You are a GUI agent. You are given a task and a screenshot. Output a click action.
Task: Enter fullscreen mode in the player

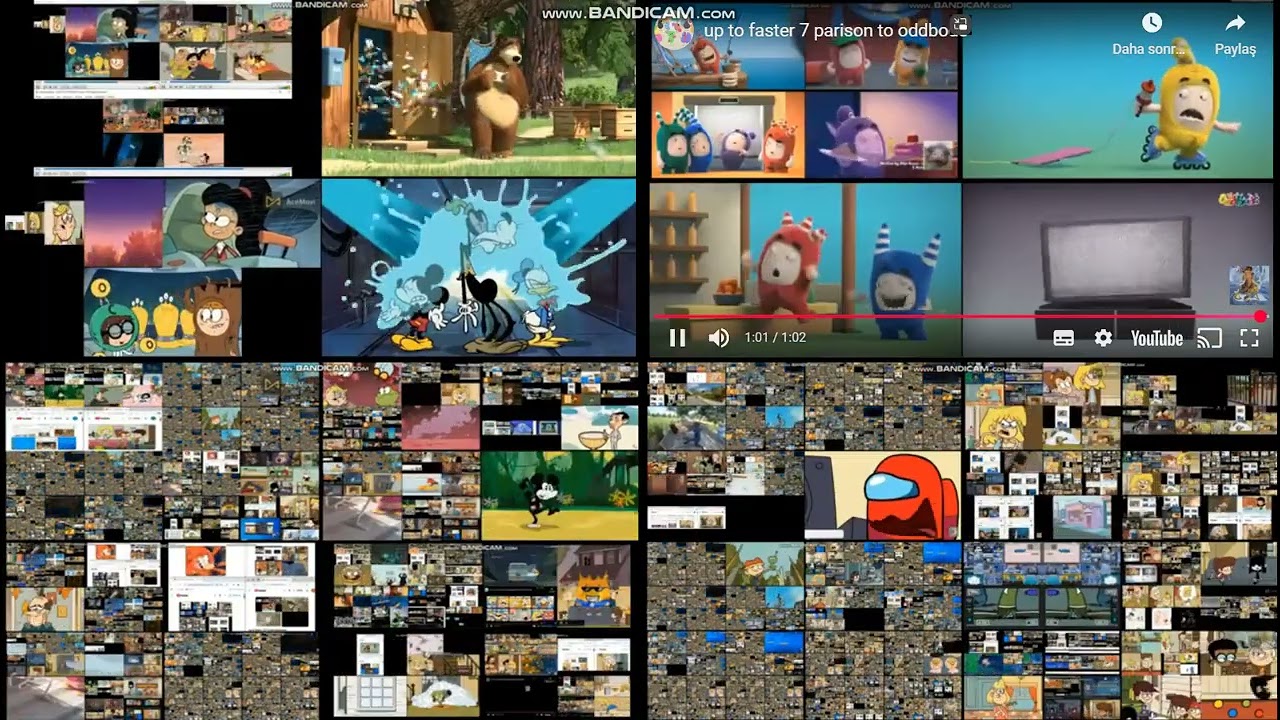[1249, 338]
